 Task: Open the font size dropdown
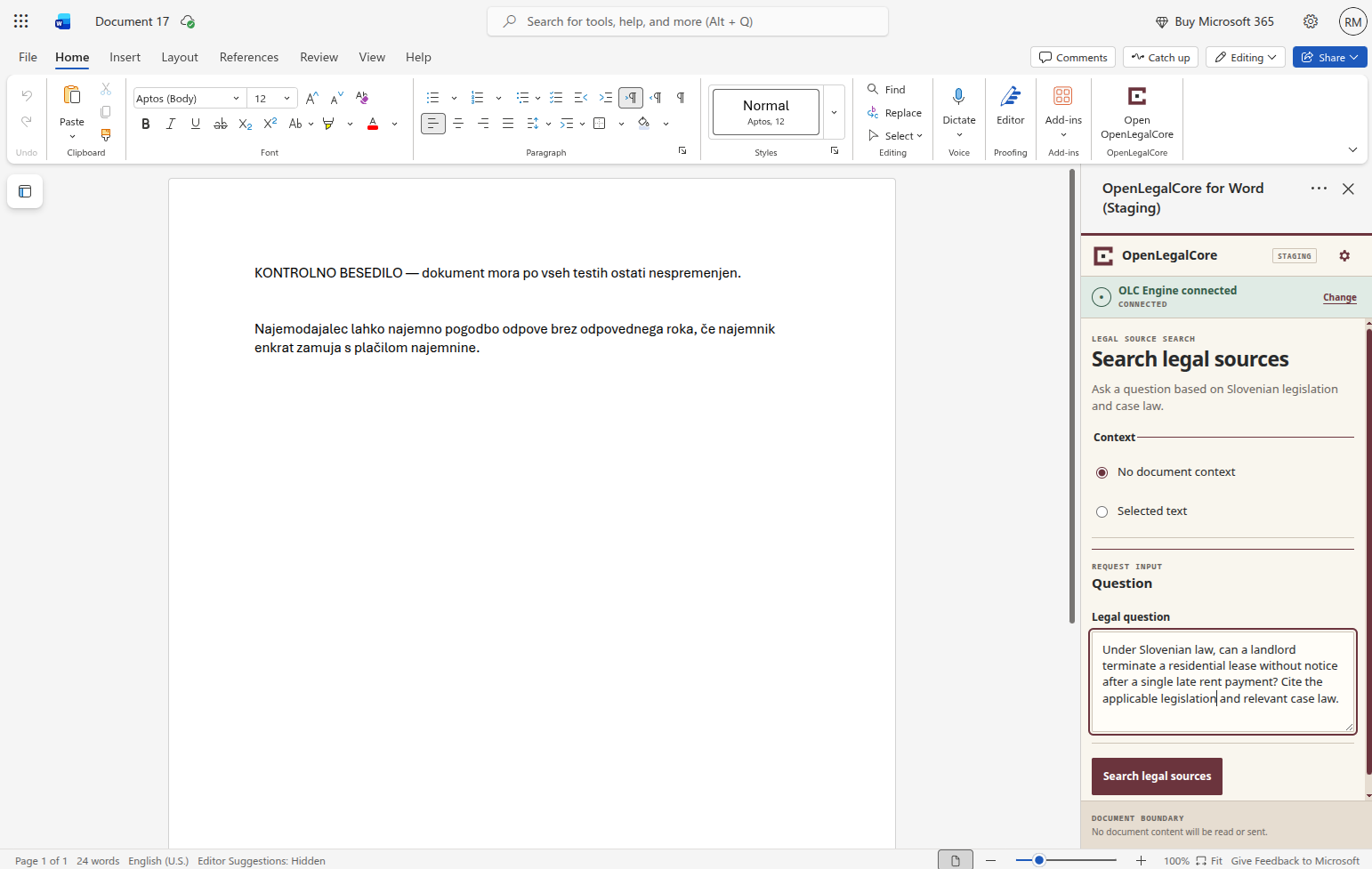[x=287, y=98]
